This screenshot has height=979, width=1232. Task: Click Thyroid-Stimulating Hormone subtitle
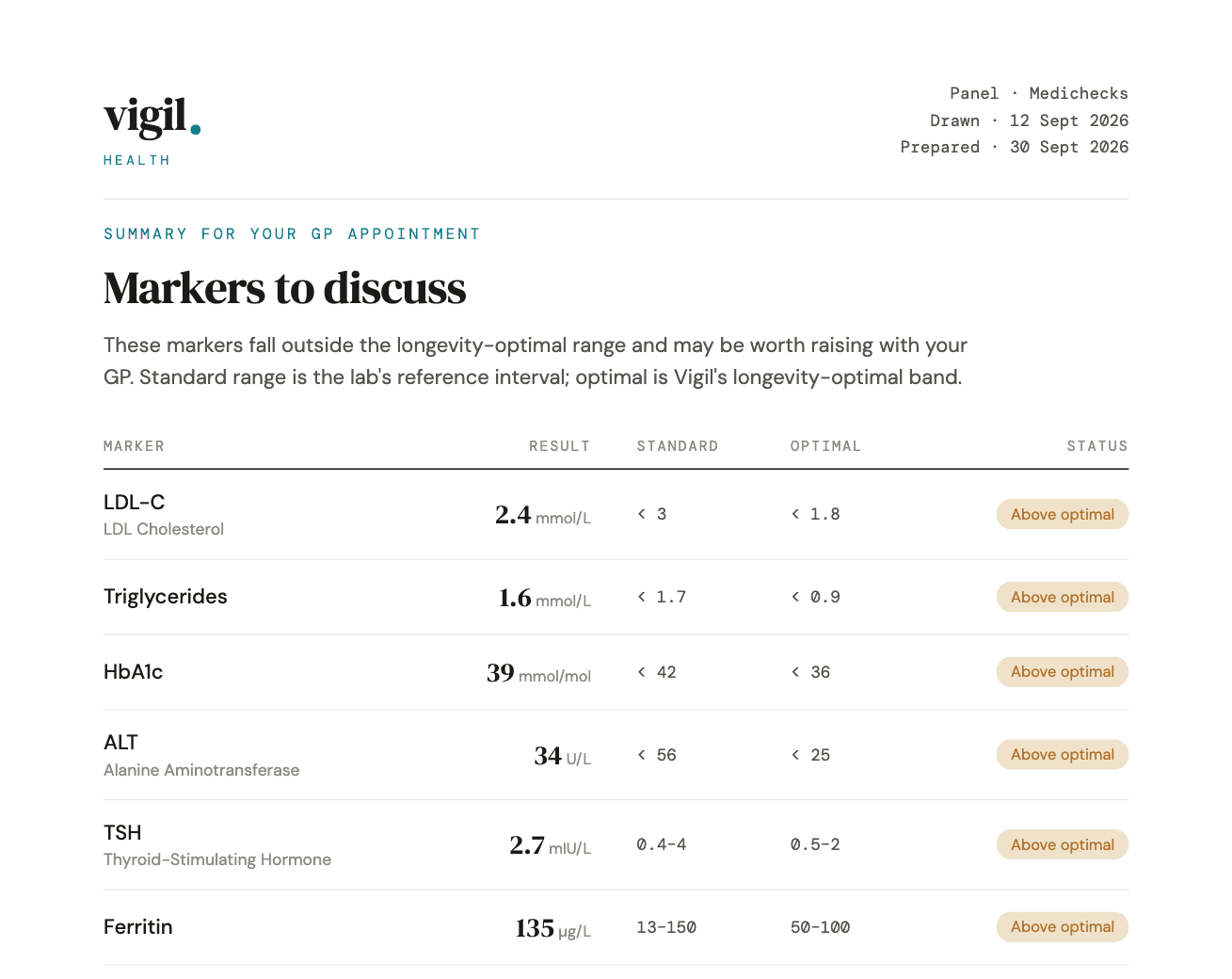[x=217, y=859]
